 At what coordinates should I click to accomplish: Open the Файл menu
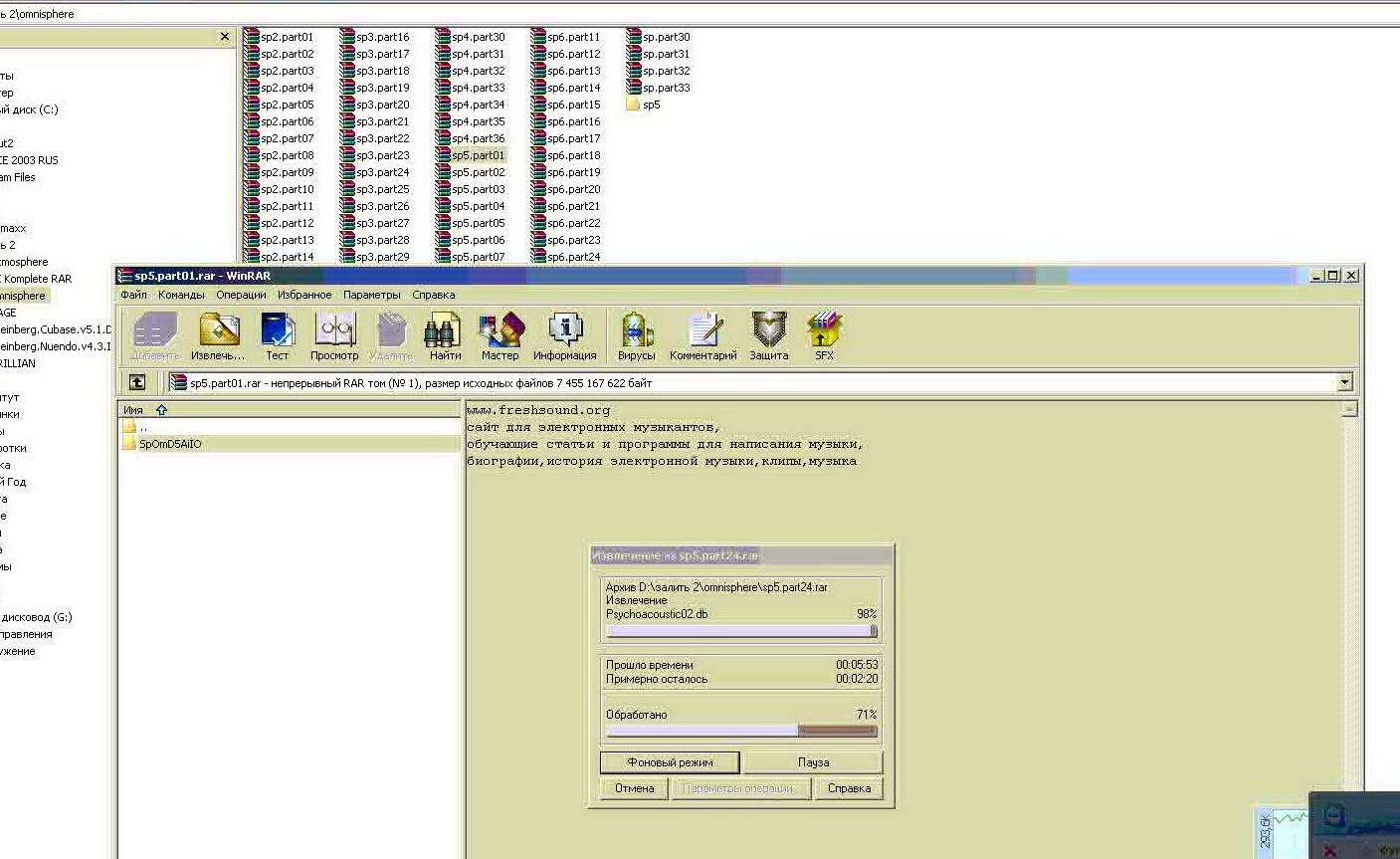coord(133,295)
